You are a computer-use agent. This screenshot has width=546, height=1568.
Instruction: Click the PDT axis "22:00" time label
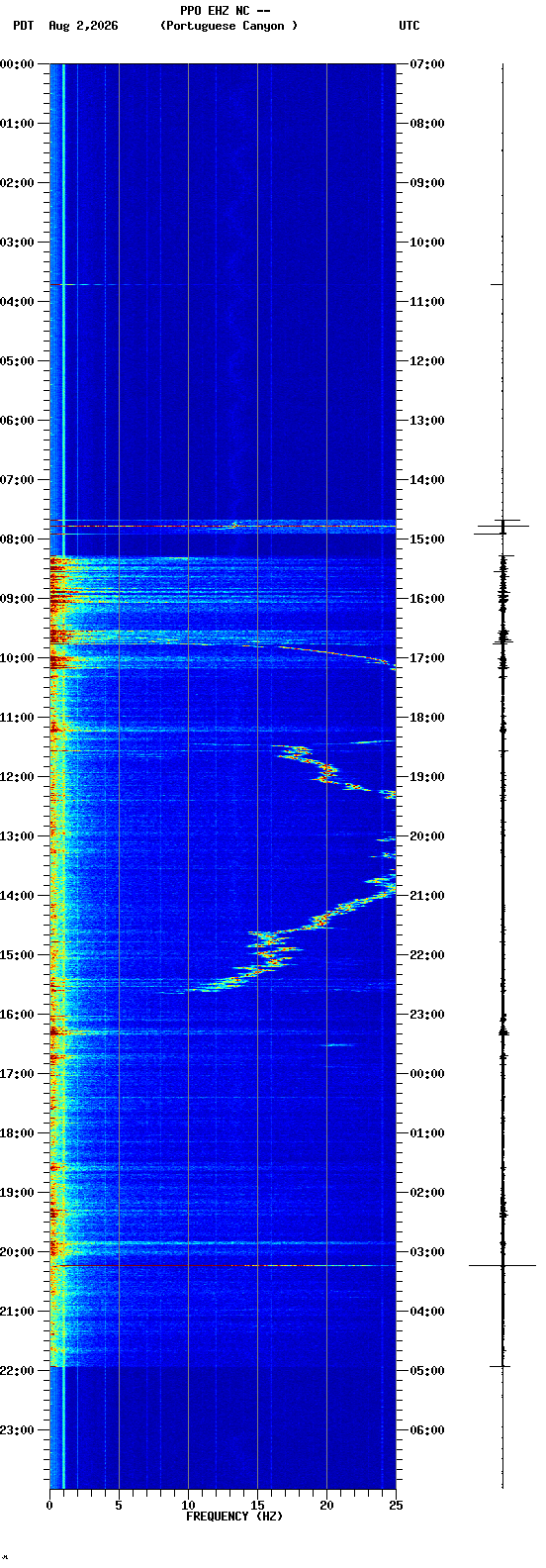tap(18, 1371)
